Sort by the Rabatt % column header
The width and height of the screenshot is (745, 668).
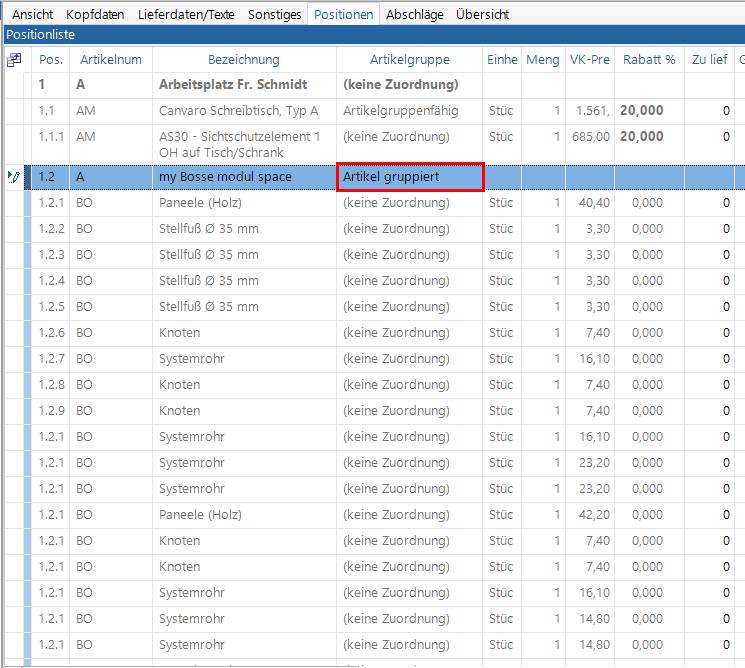click(649, 60)
